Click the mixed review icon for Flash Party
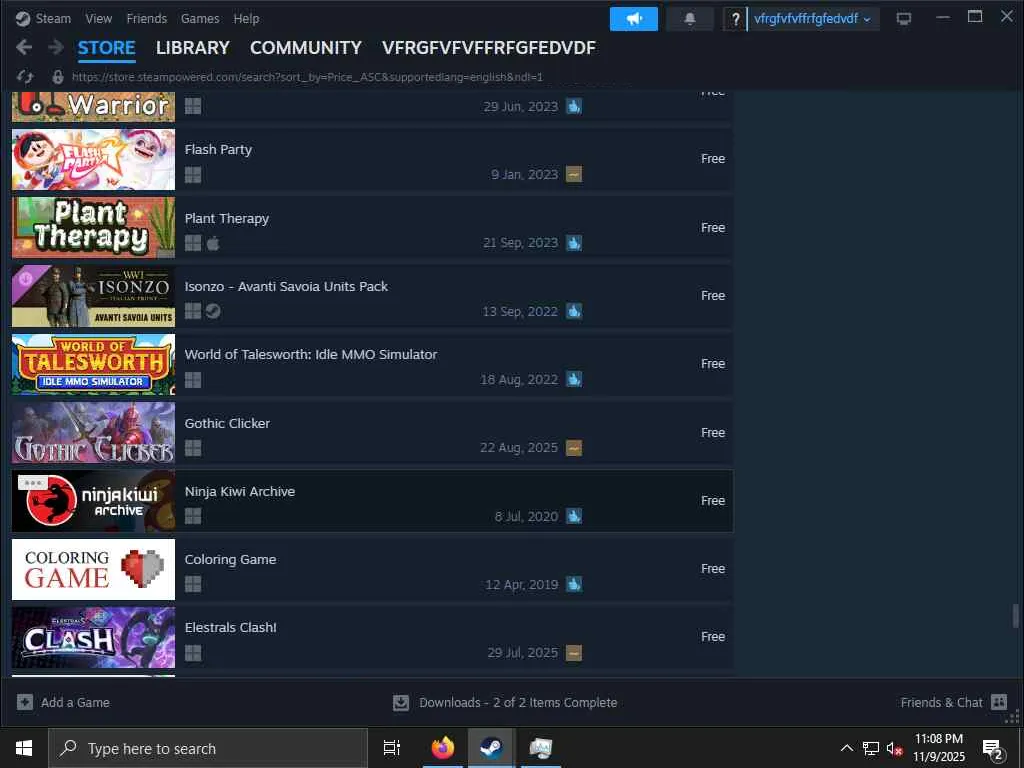Image resolution: width=1024 pixels, height=768 pixels. tap(574, 174)
